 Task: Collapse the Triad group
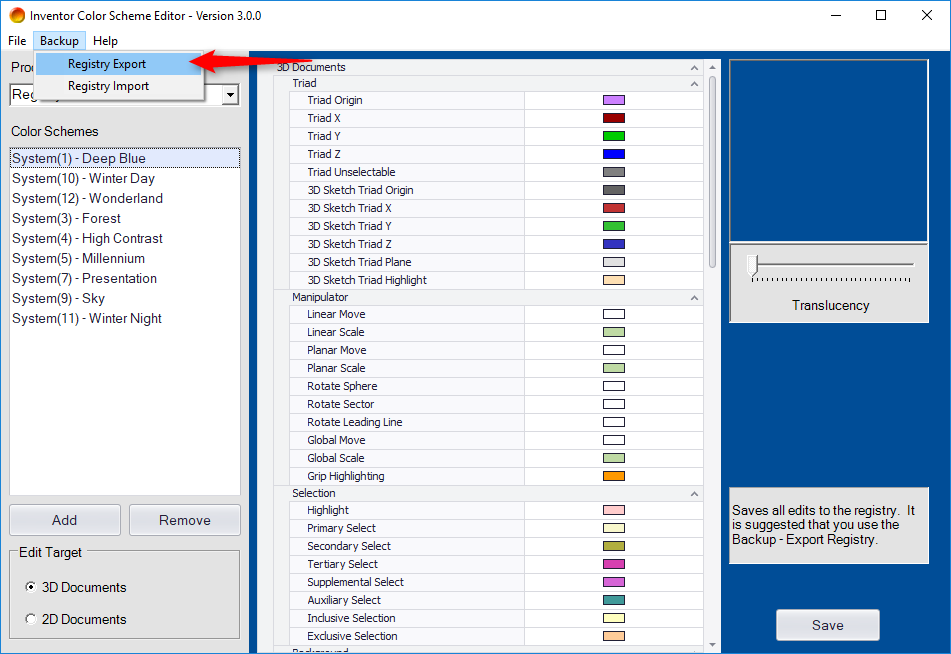(x=694, y=84)
